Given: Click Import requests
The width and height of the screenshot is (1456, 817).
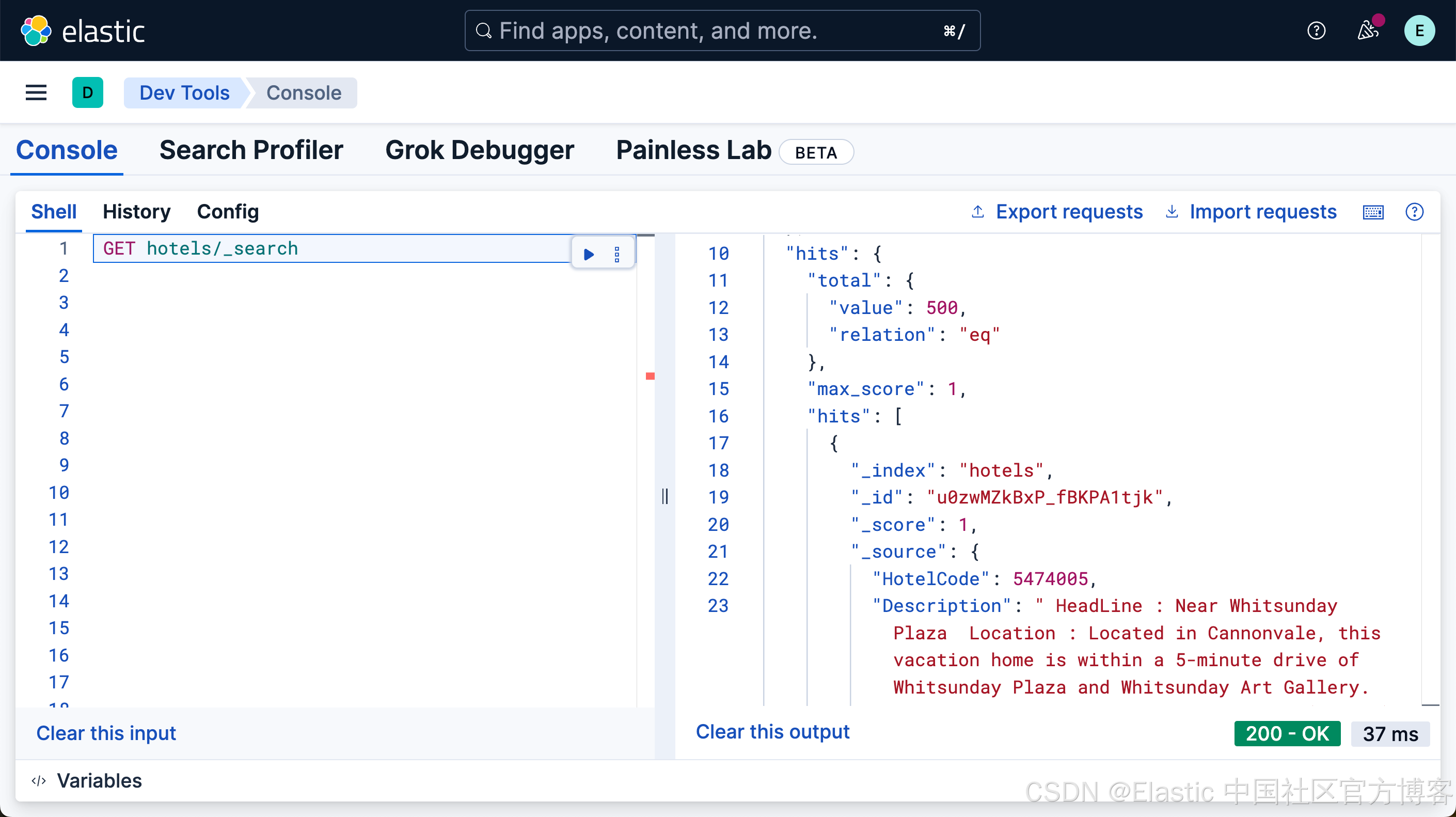Looking at the screenshot, I should point(1263,212).
